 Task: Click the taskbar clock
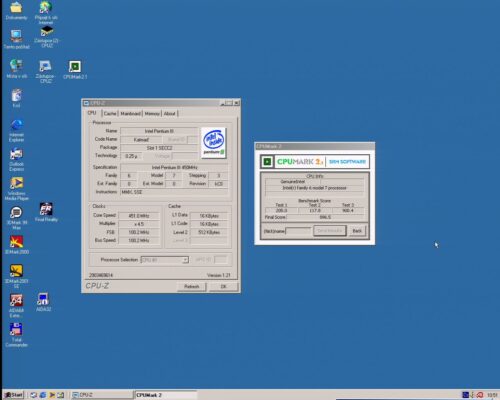pyautogui.click(x=492, y=395)
